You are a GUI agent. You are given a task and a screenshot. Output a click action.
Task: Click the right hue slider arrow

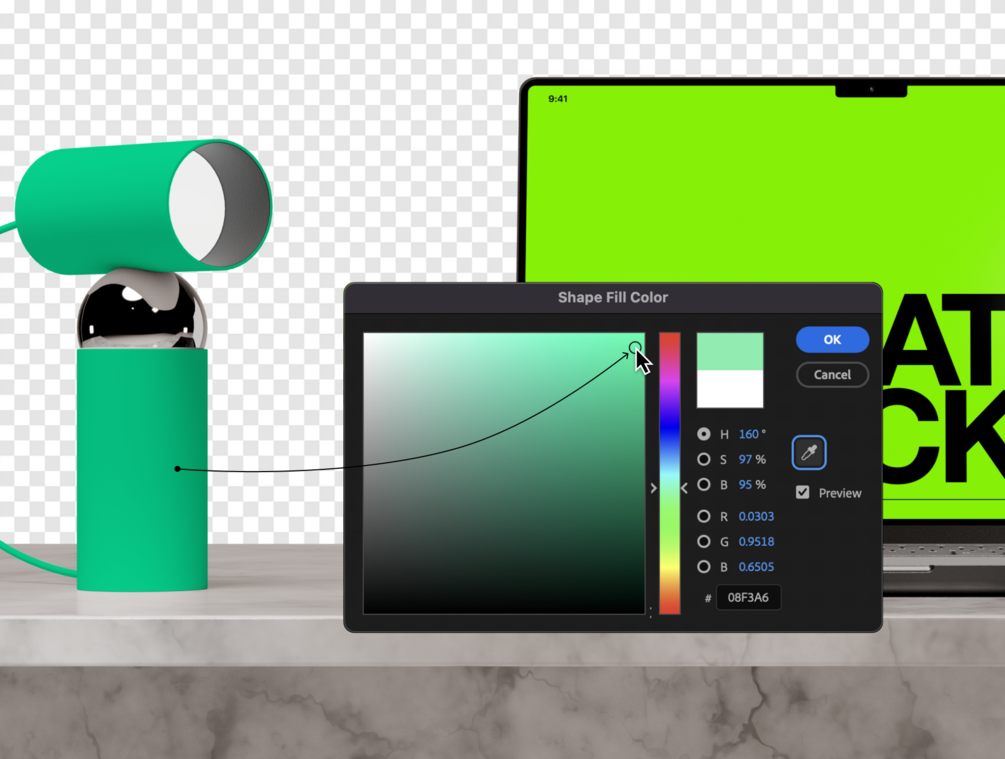tap(684, 488)
